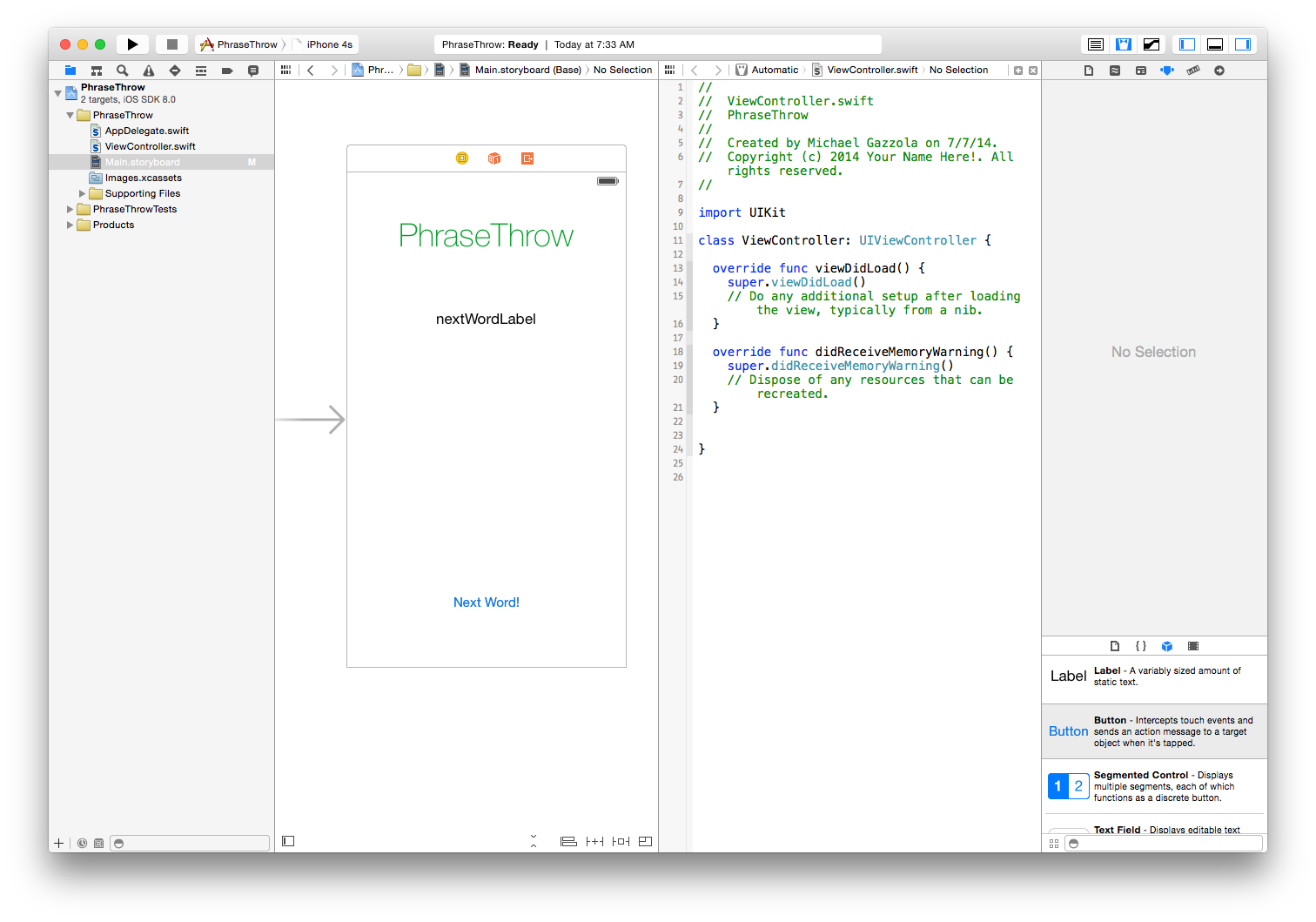Click the Next Word! button on canvas
This screenshot has height=922, width=1316.
(487, 602)
